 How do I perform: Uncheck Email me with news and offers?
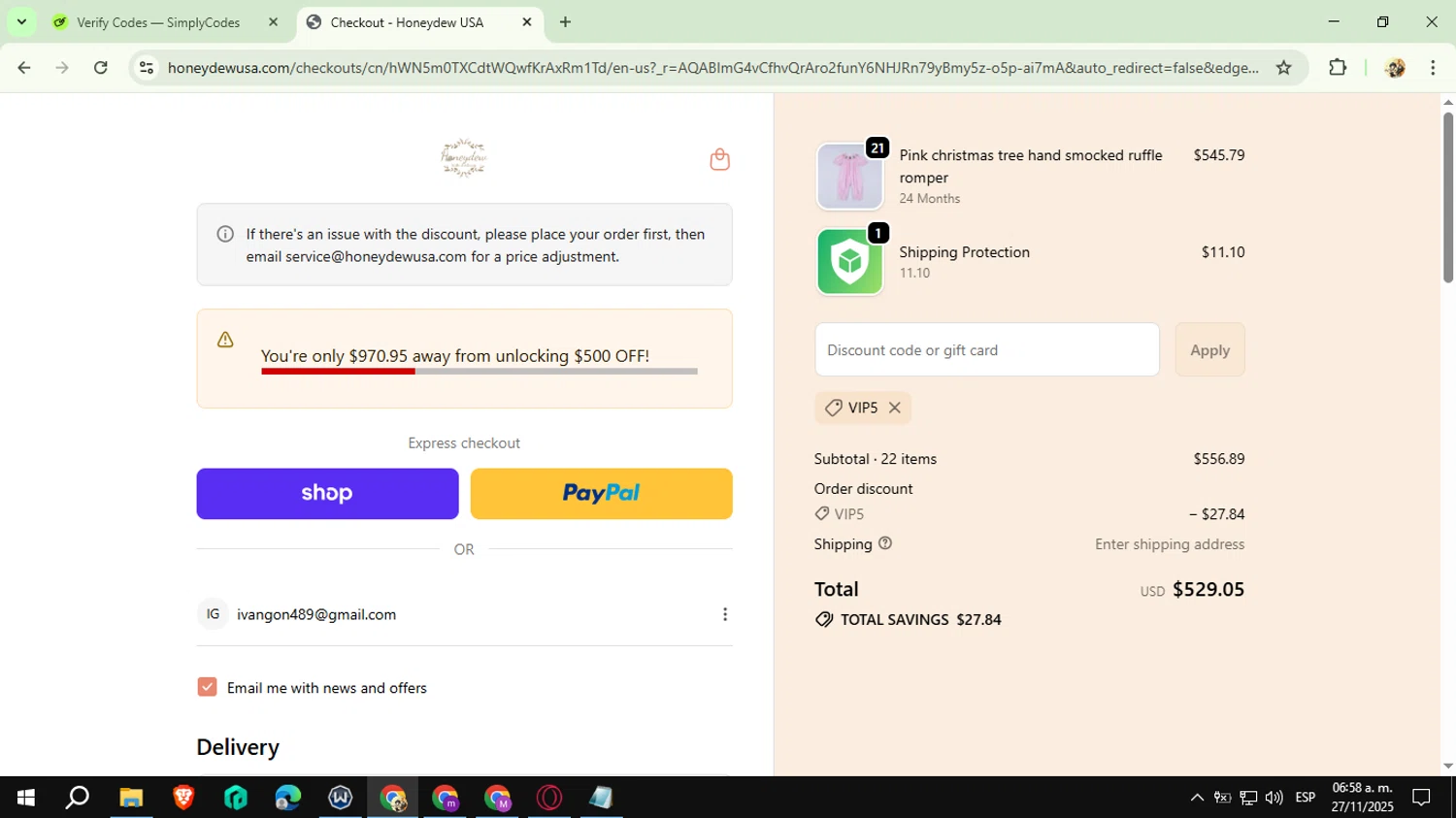tap(207, 687)
